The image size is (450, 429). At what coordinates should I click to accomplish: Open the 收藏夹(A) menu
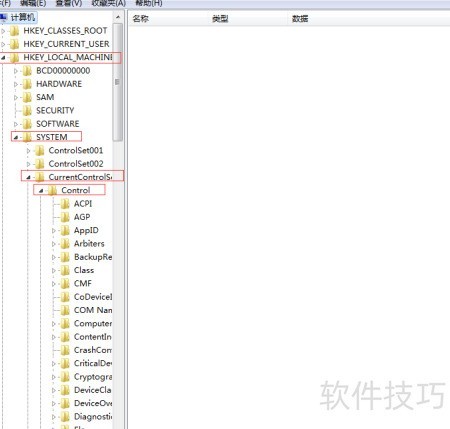click(108, 3)
